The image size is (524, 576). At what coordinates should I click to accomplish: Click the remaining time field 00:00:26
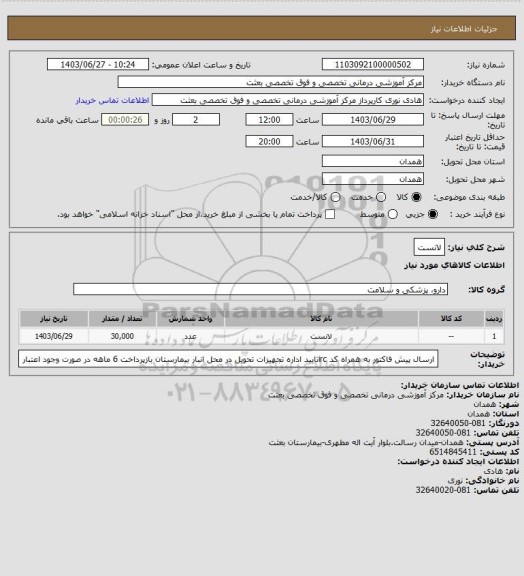tap(125, 120)
